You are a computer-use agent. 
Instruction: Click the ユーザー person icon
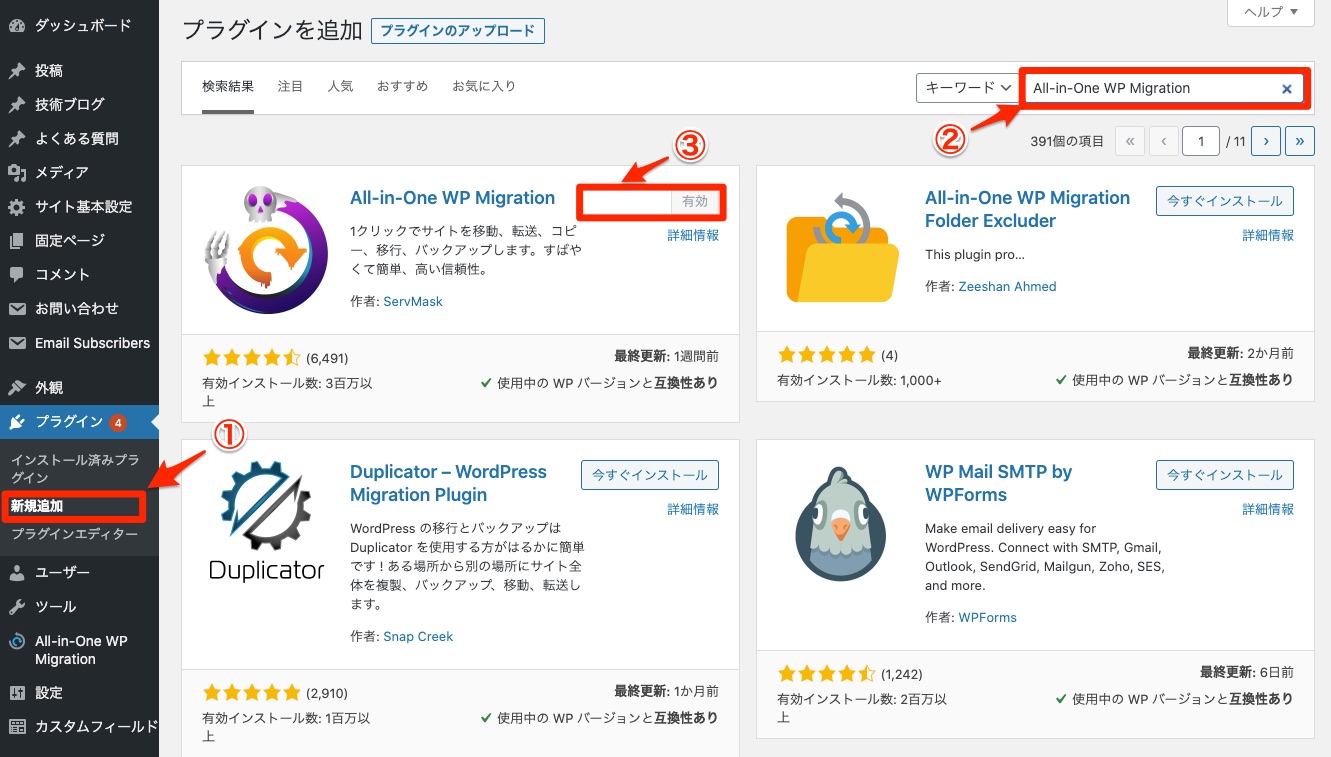tap(16, 573)
